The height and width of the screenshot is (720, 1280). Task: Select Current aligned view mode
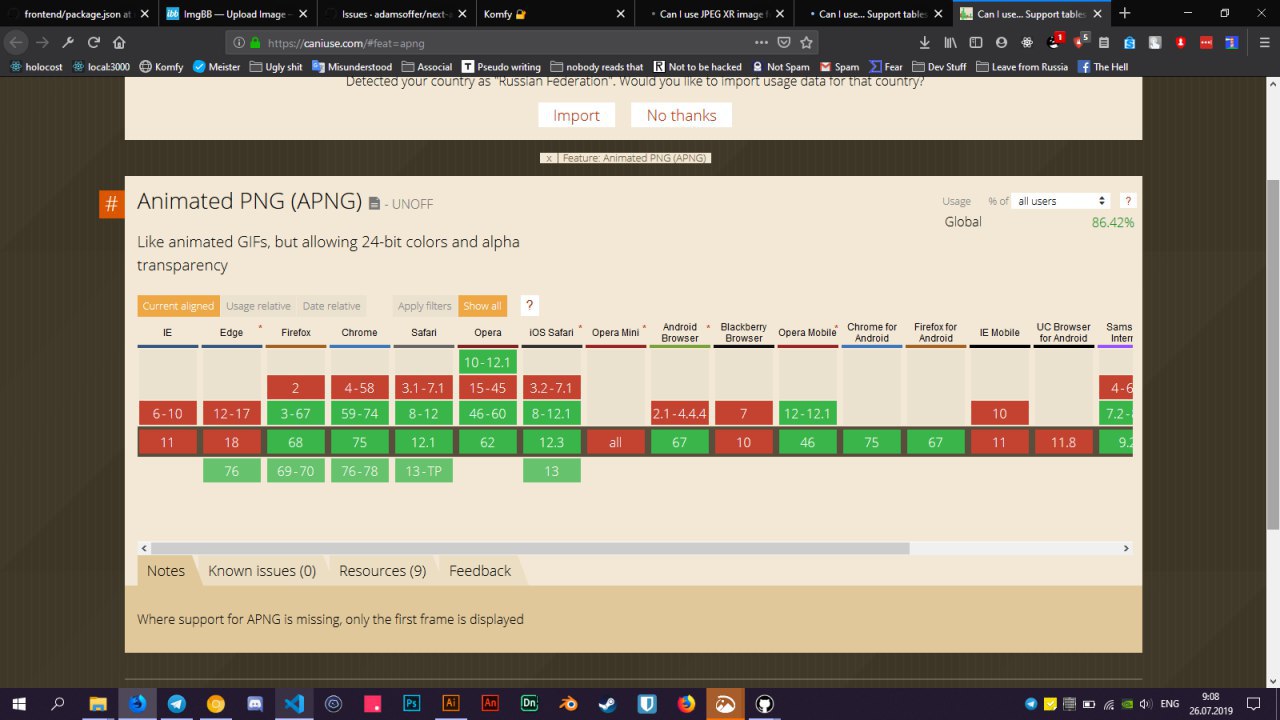pyautogui.click(x=178, y=306)
